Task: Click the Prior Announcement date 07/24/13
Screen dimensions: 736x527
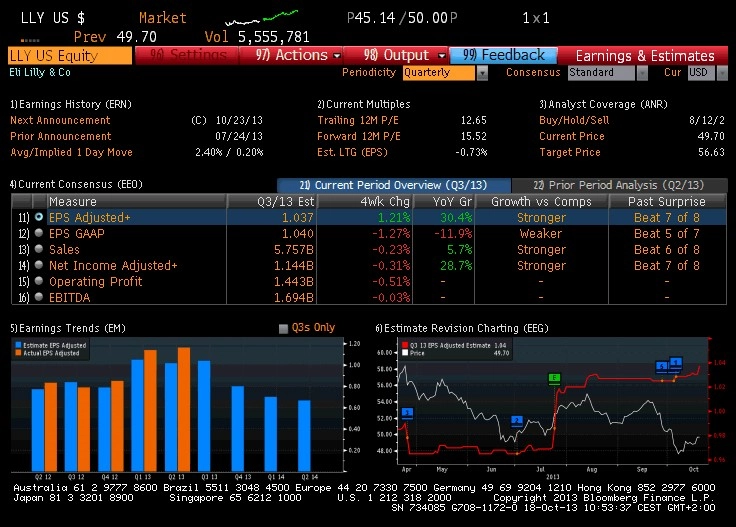Action: [x=239, y=136]
